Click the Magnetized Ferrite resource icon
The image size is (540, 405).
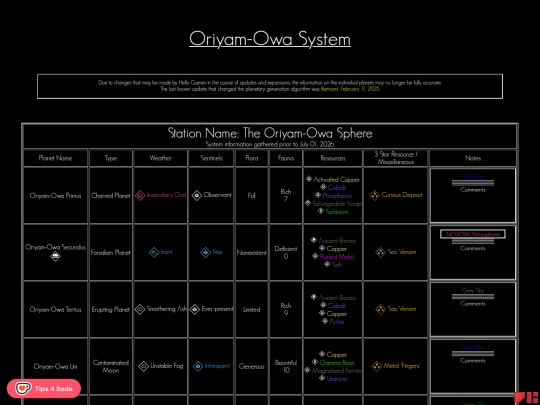[x=308, y=370]
